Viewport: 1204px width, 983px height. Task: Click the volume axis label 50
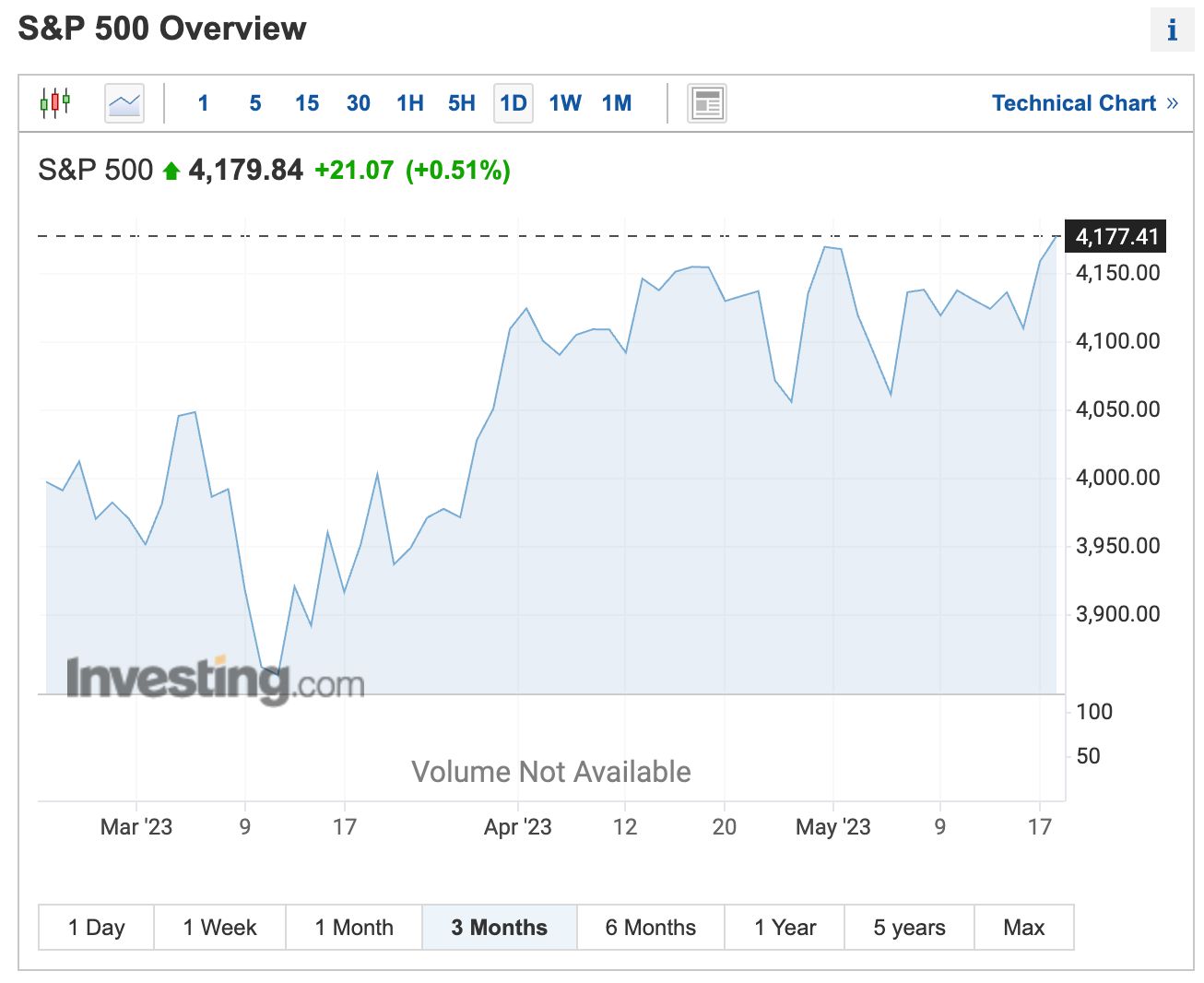1089,756
